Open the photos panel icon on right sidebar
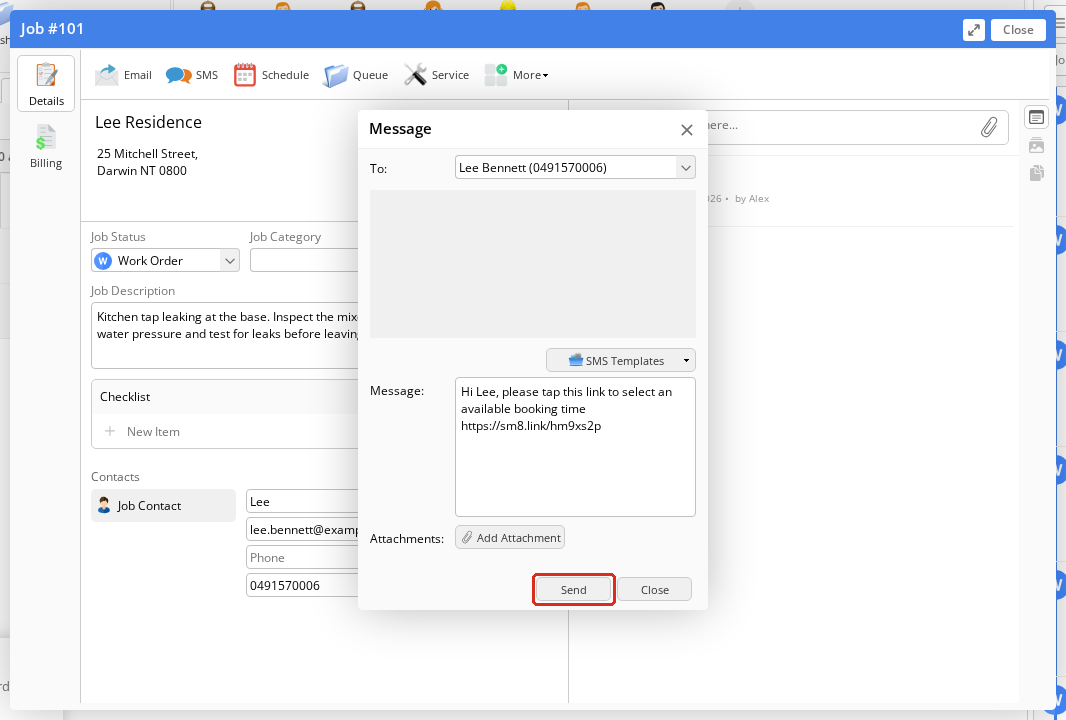Screen dimensions: 1066x720 1036,145
